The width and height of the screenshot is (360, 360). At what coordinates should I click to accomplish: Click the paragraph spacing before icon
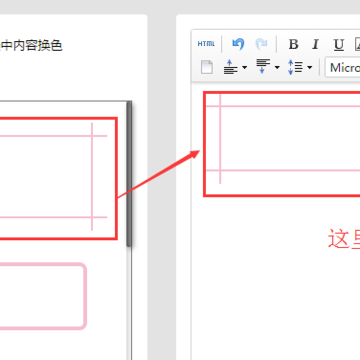(x=230, y=67)
